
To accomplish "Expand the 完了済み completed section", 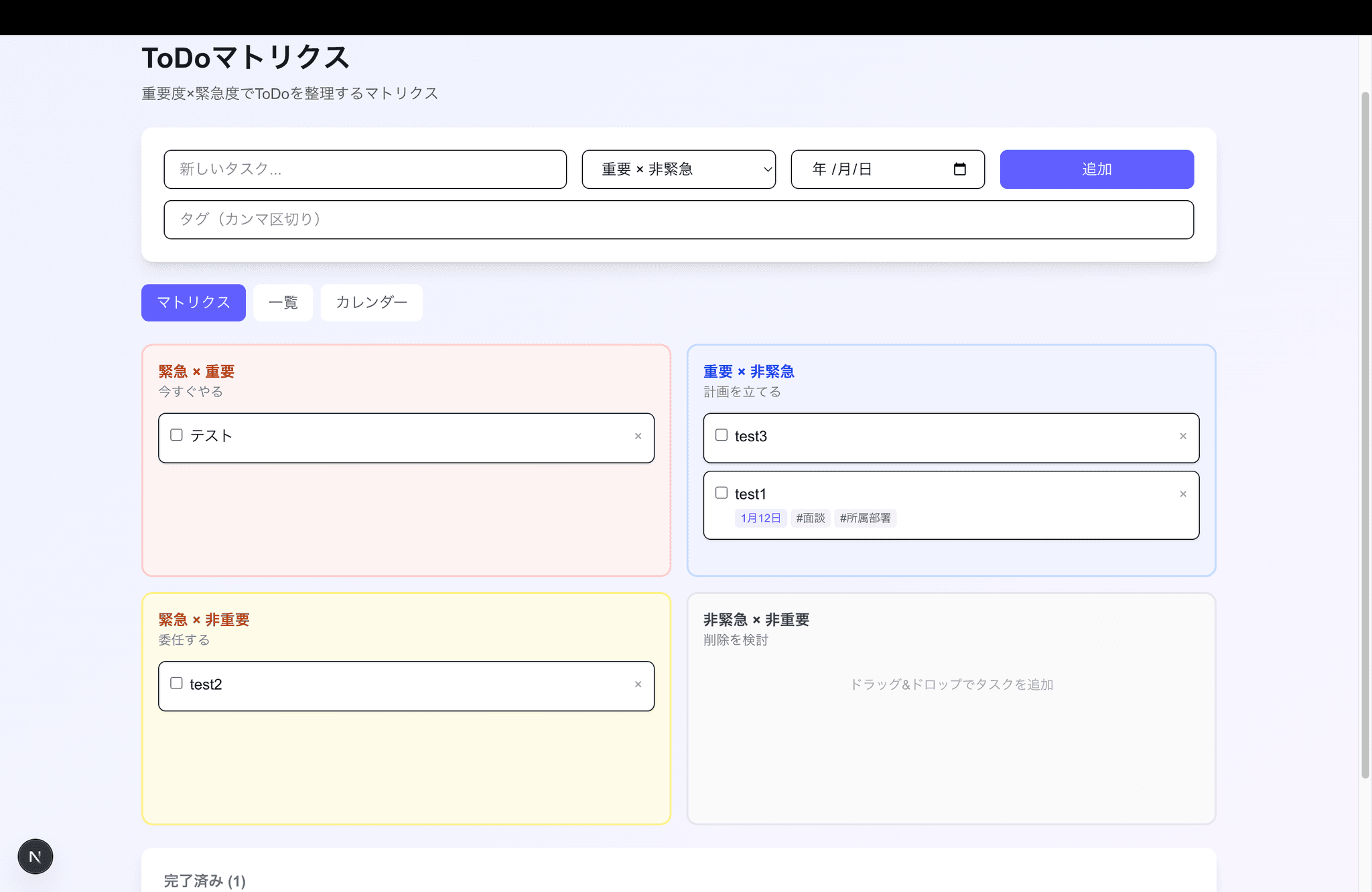I will 204,881.
